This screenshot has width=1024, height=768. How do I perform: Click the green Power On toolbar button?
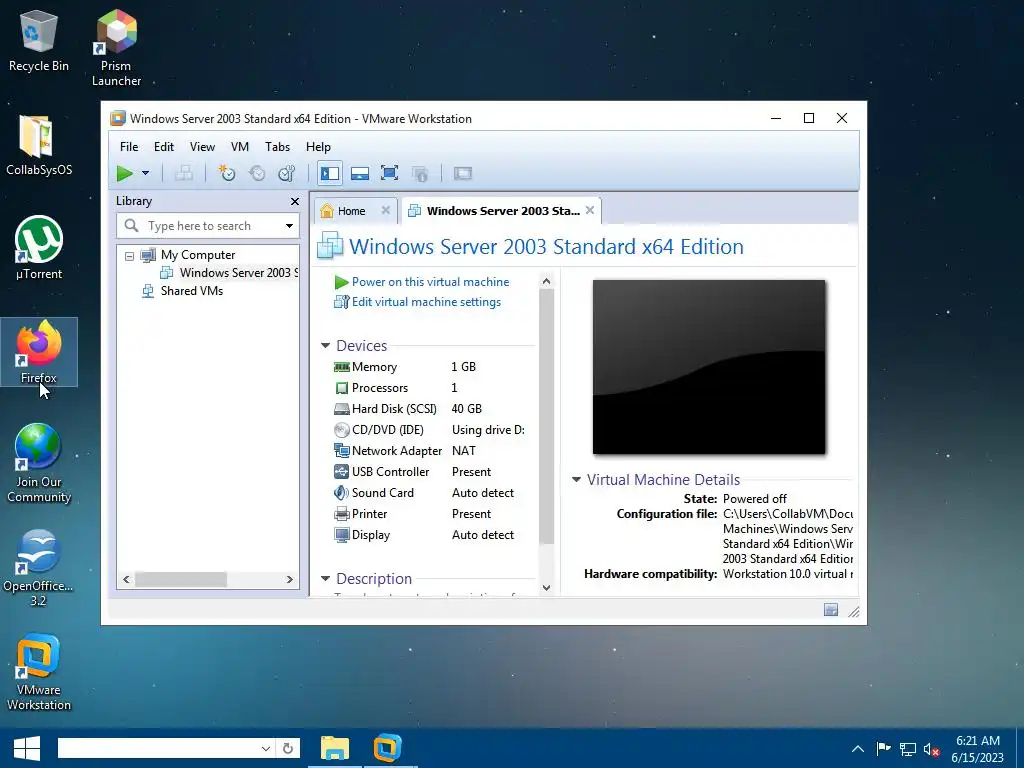[124, 173]
